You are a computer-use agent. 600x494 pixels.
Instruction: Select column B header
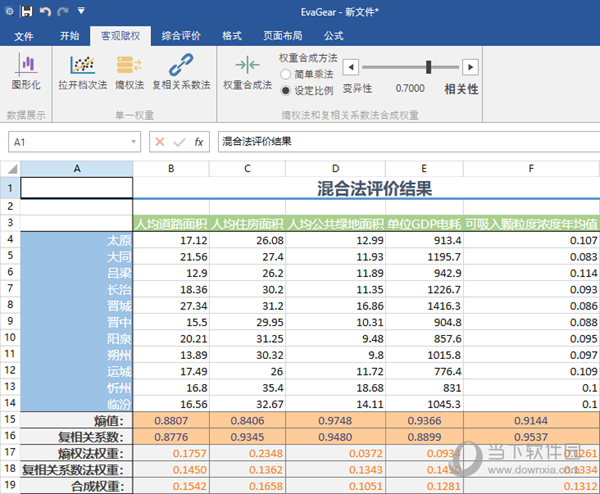pos(171,169)
